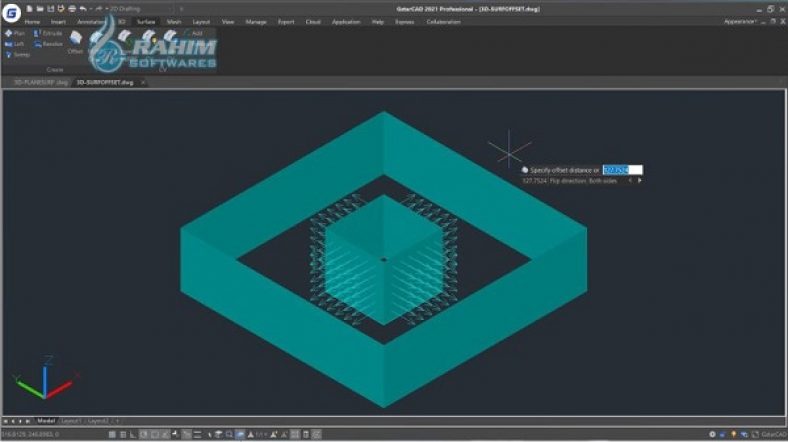Screen dimensions: 788x442
Task: Open the 2D Drafting workspace dropdown
Action: (142, 9)
